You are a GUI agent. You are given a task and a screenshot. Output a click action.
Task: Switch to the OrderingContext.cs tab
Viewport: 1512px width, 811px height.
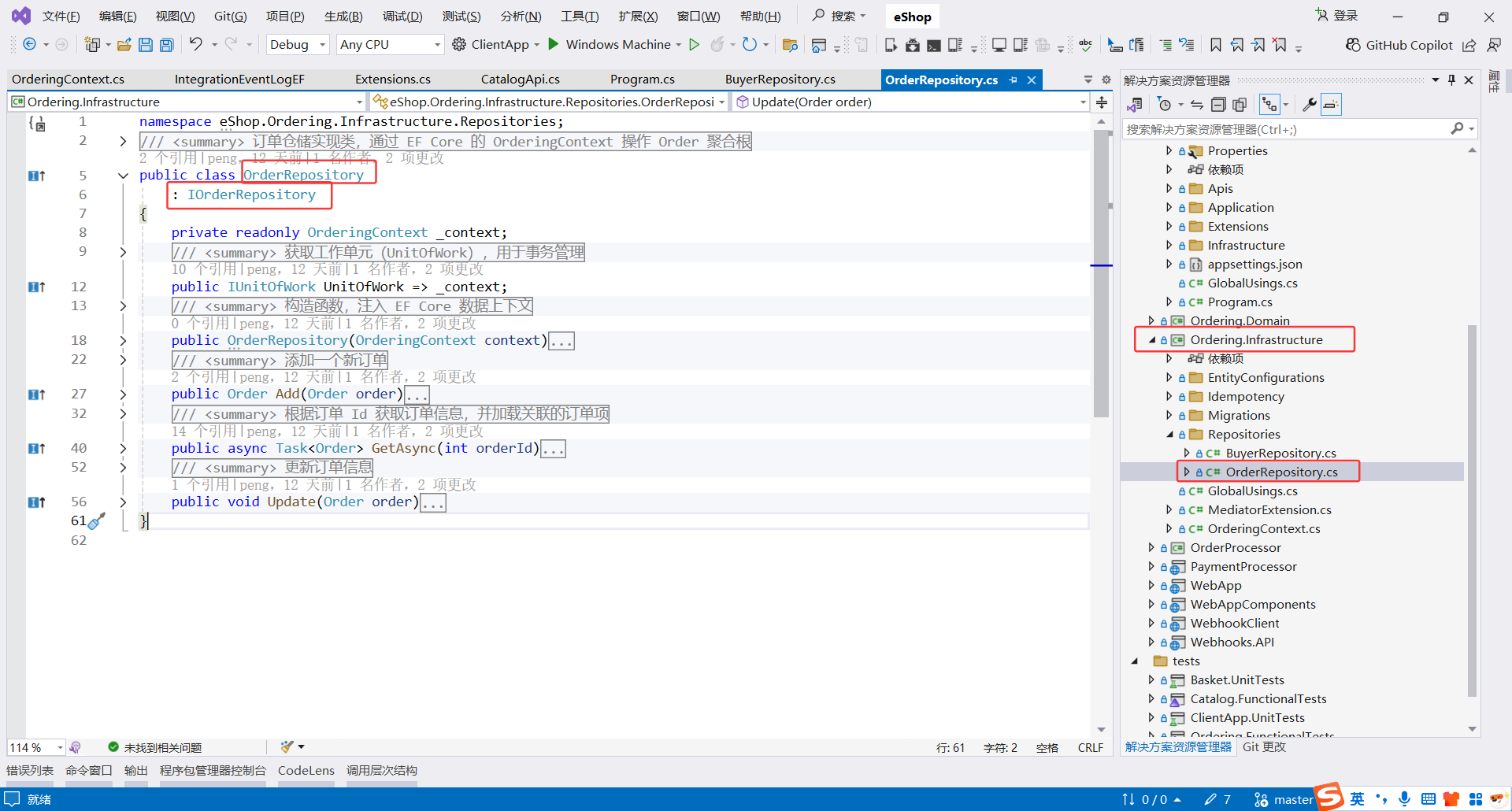[x=69, y=80]
